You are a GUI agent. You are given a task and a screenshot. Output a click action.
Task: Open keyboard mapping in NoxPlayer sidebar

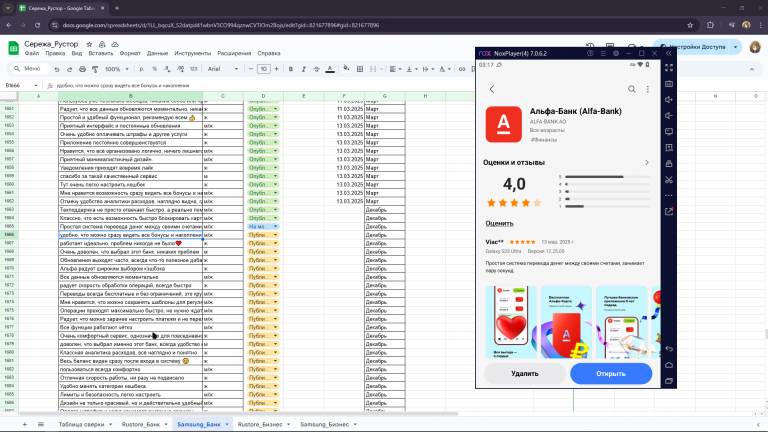669,84
